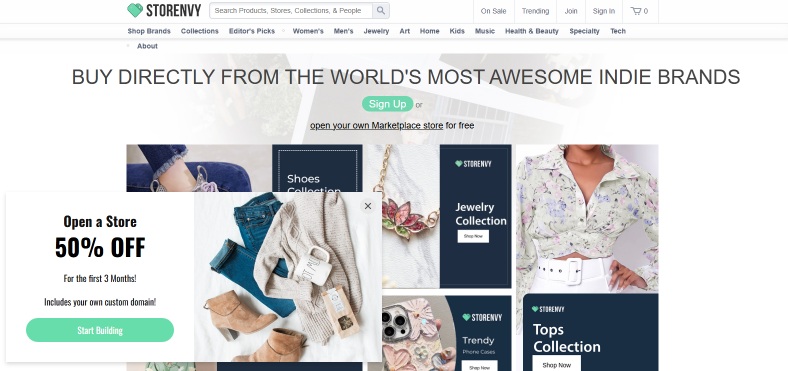Image resolution: width=788 pixels, height=371 pixels.
Task: Click Shop Now under Tops Collection
Action: pyautogui.click(x=557, y=364)
